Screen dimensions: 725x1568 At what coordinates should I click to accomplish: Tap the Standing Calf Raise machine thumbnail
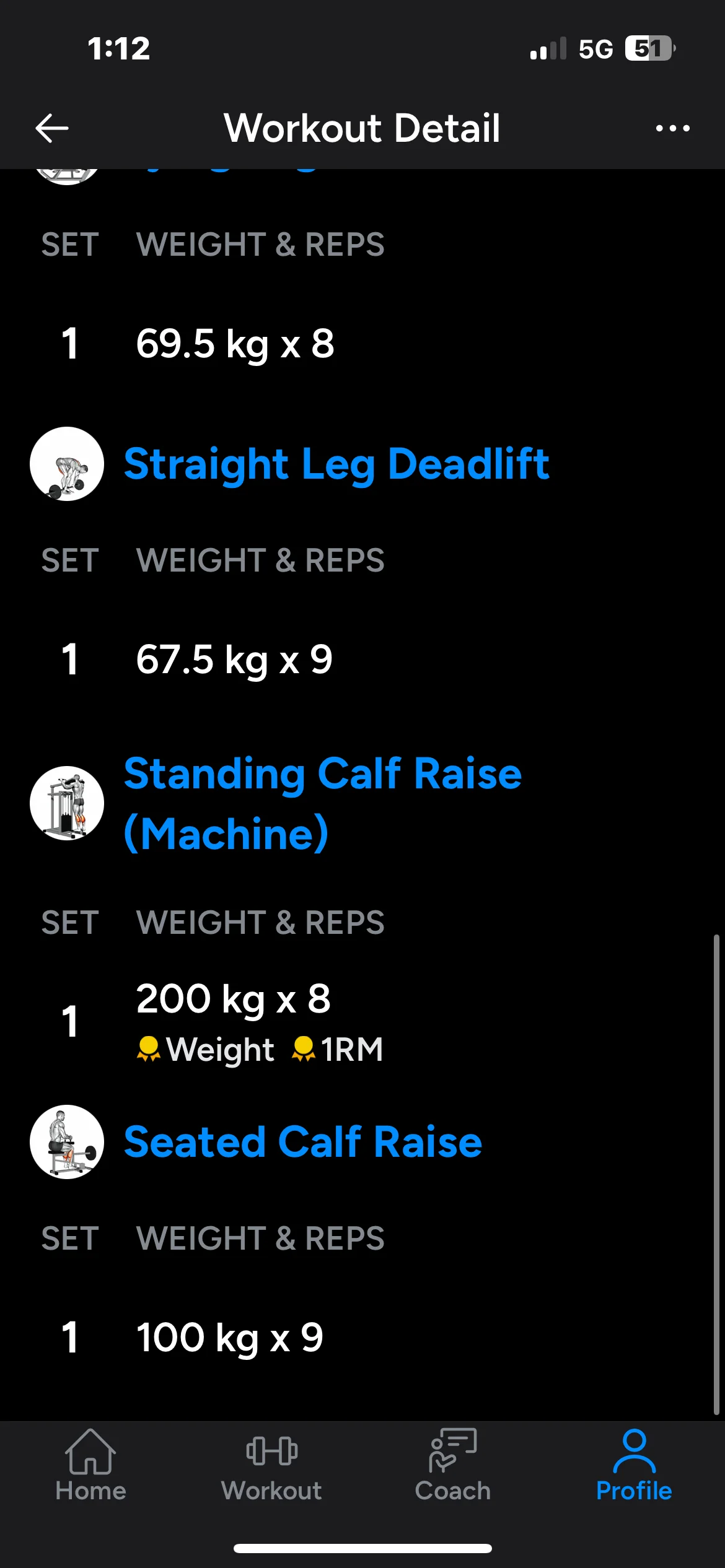point(67,803)
